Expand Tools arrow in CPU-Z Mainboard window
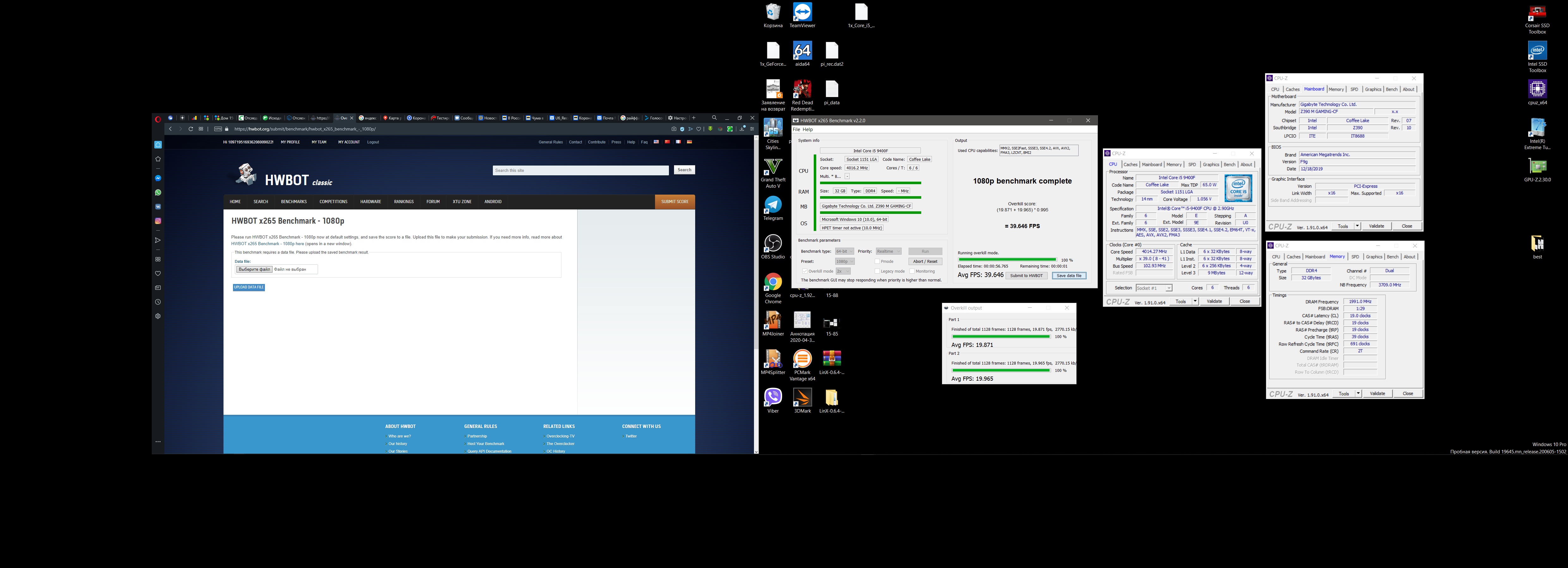This screenshot has height=568, width=1568. pos(1357,226)
